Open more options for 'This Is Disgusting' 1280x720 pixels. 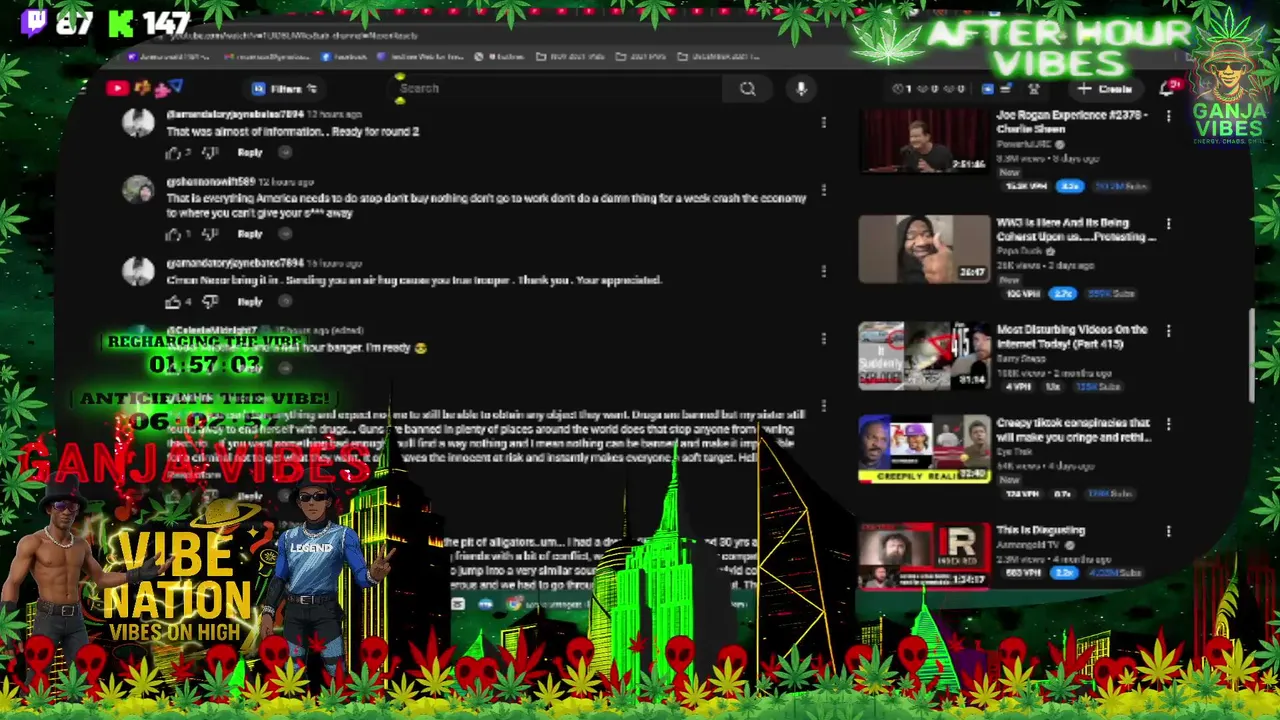click(1168, 531)
